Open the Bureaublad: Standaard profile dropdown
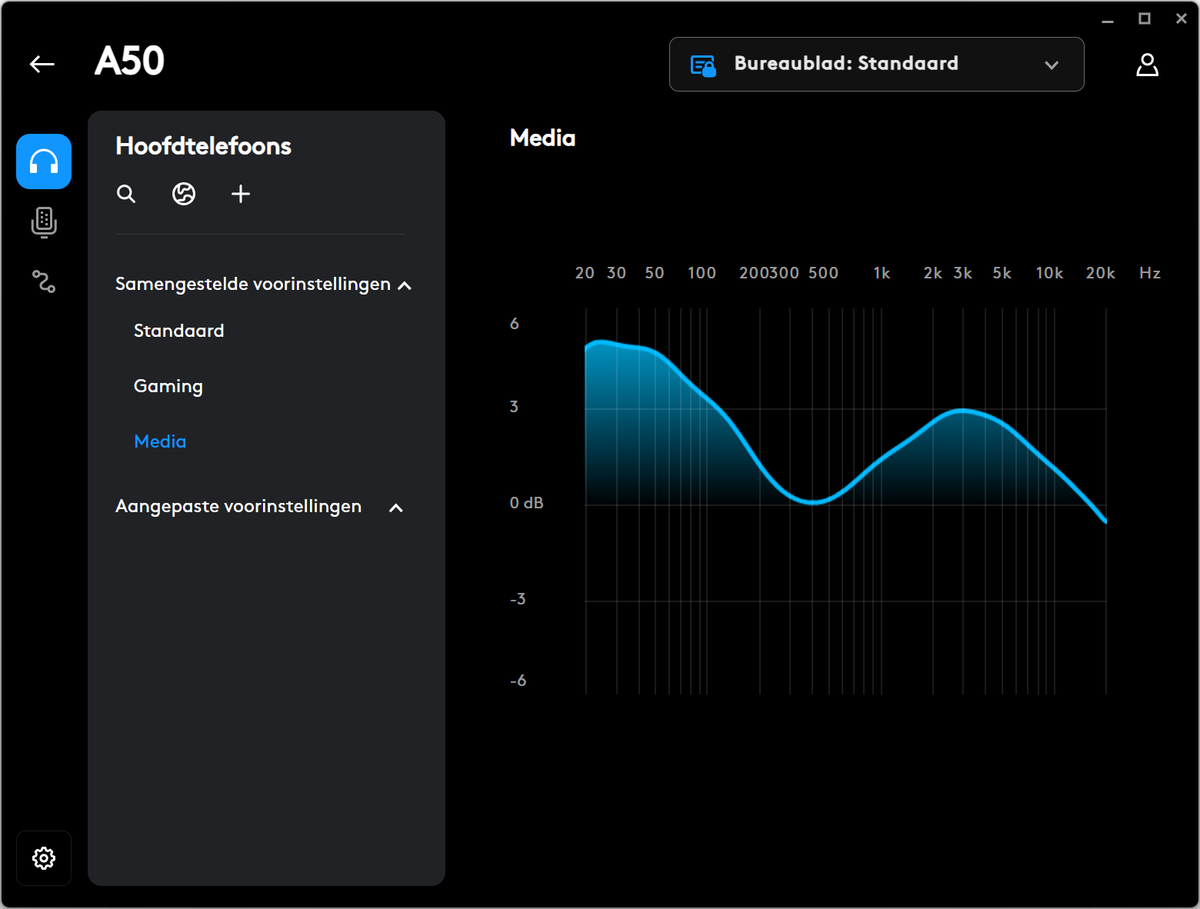This screenshot has height=909, width=1200. (x=877, y=64)
